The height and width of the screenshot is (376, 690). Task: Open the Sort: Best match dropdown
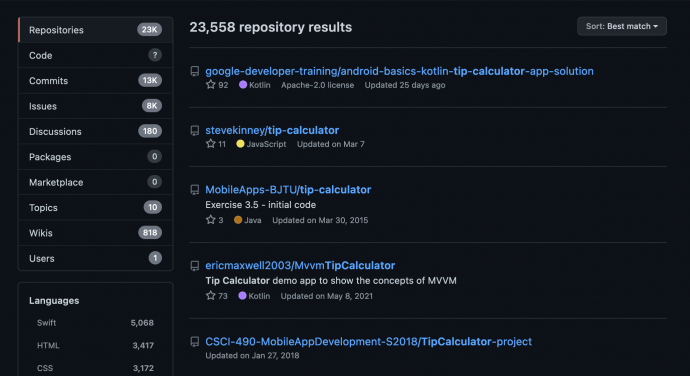click(x=622, y=26)
